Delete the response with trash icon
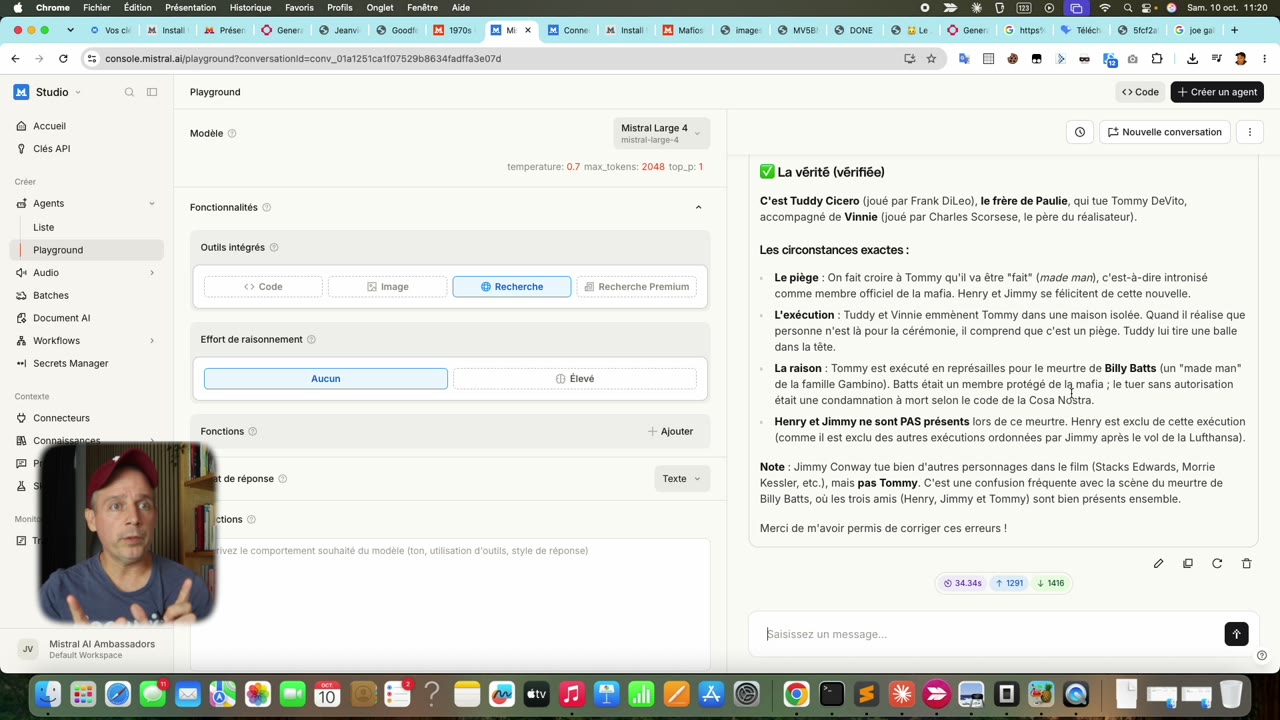This screenshot has width=1280, height=720. [1246, 564]
